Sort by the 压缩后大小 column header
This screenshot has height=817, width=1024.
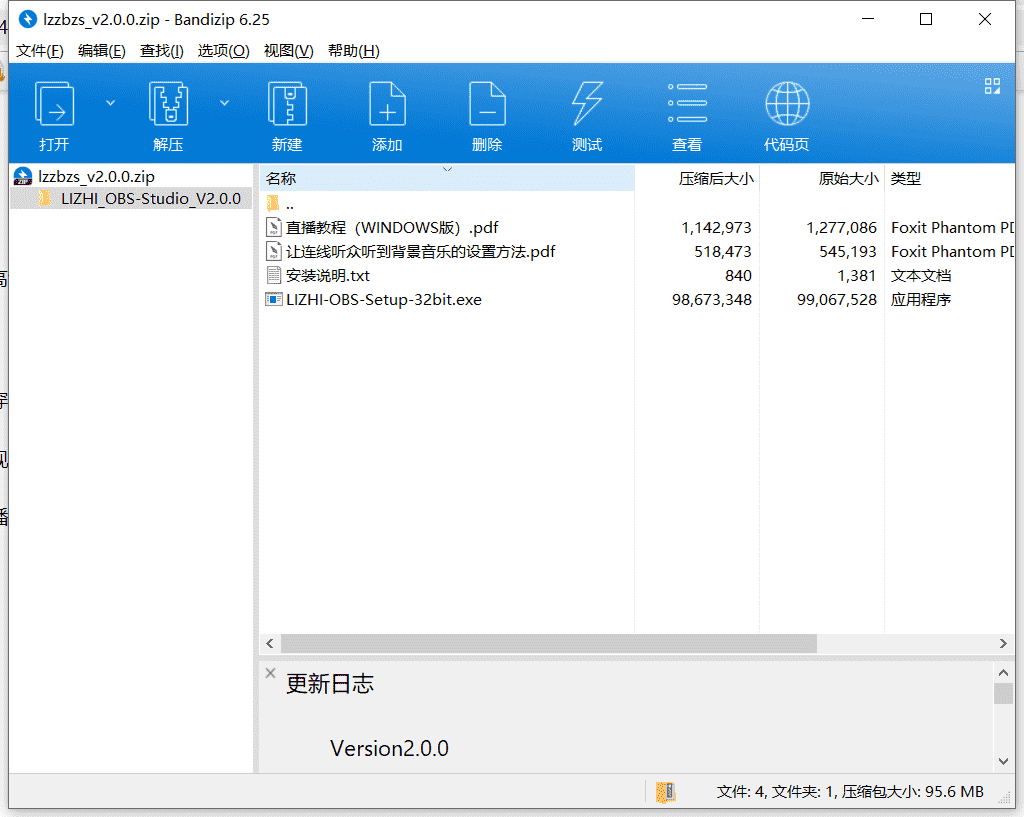(697, 178)
